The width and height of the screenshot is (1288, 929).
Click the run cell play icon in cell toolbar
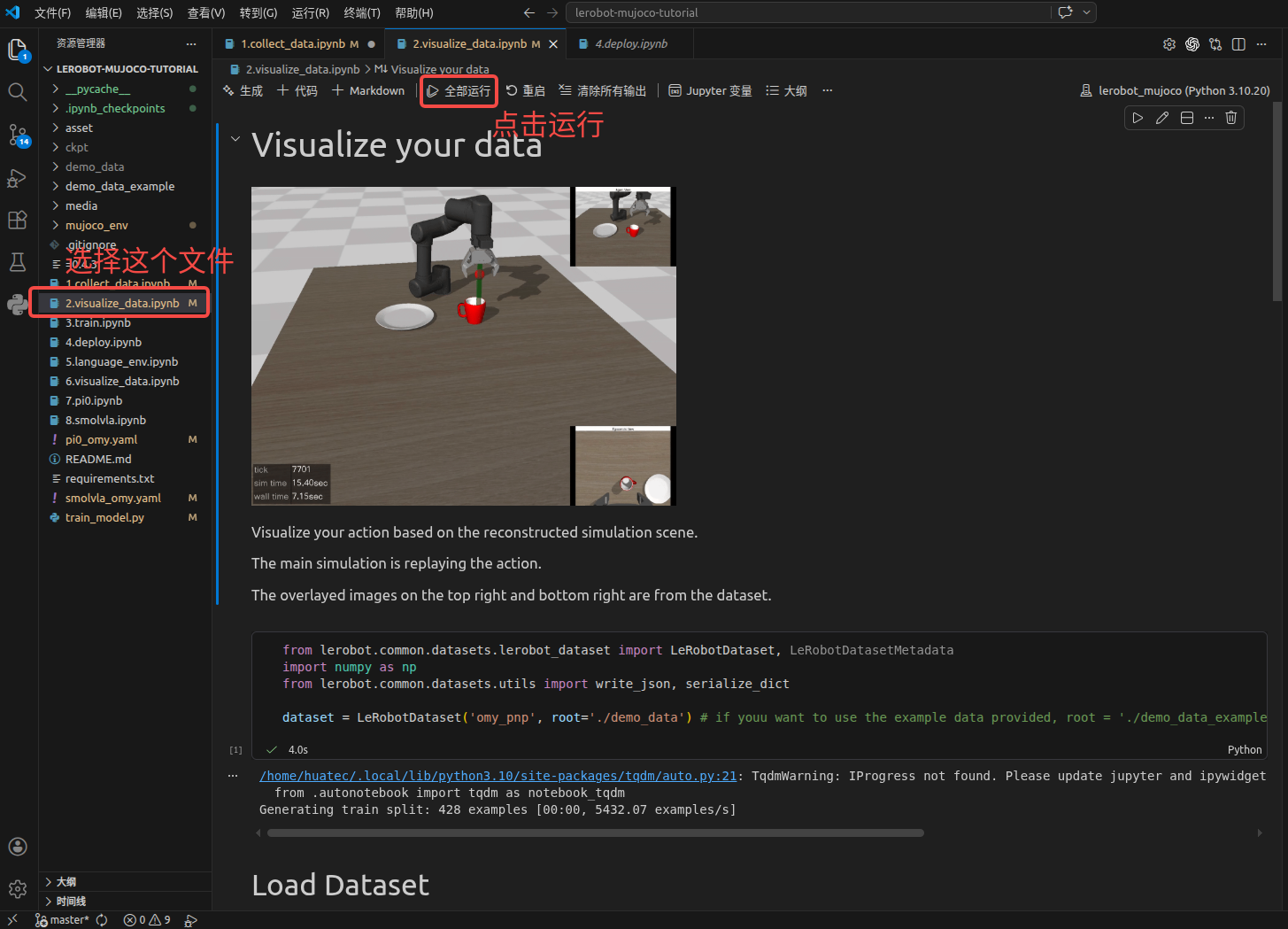1138,118
